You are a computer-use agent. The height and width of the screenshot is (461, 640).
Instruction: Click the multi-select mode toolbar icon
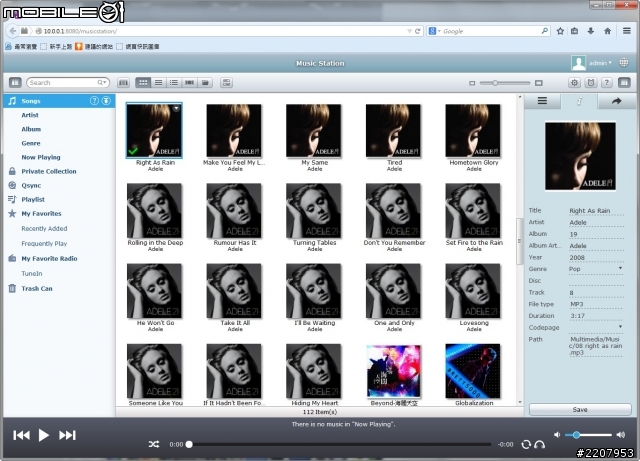[x=227, y=82]
